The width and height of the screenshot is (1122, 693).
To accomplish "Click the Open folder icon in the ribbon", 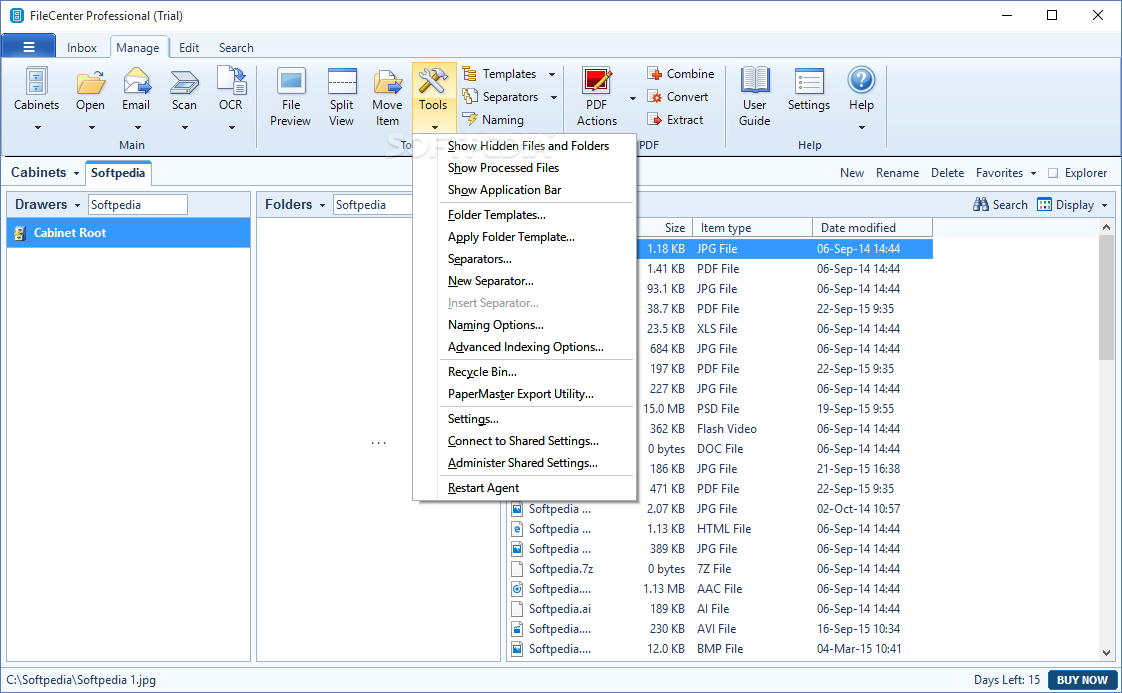I will point(91,82).
